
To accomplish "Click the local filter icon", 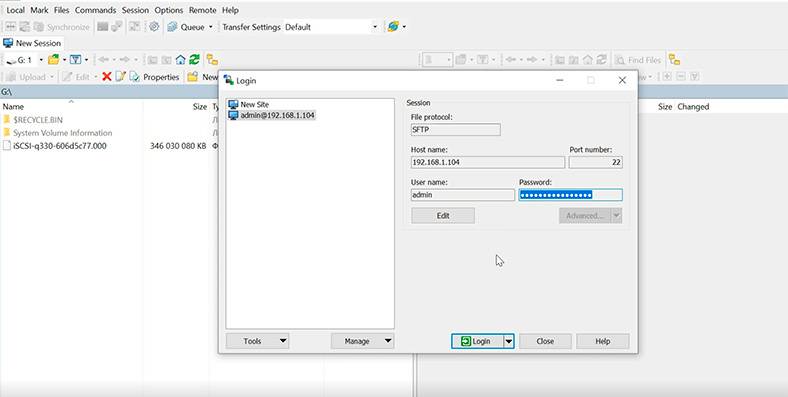I will (75, 60).
